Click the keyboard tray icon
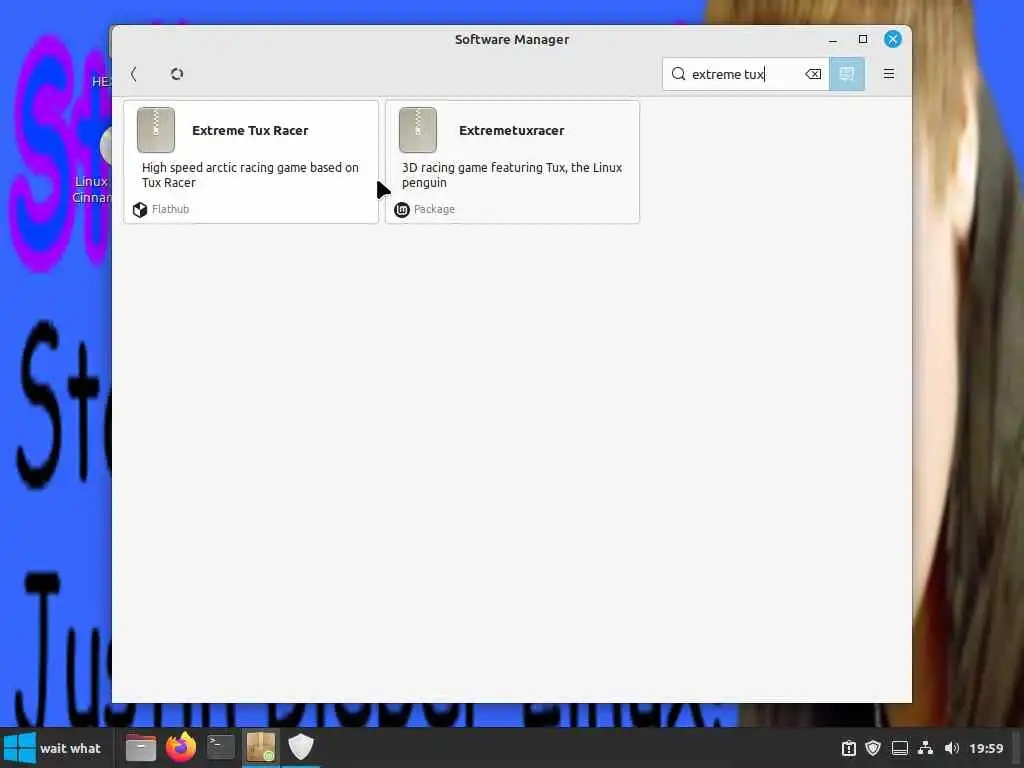The image size is (1024, 768). click(x=900, y=748)
